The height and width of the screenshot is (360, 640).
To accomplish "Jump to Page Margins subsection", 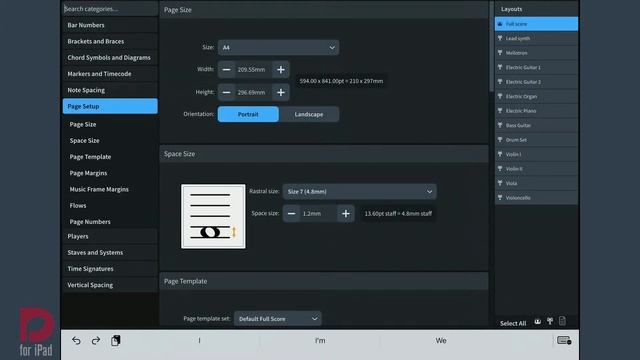I will coord(88,173).
